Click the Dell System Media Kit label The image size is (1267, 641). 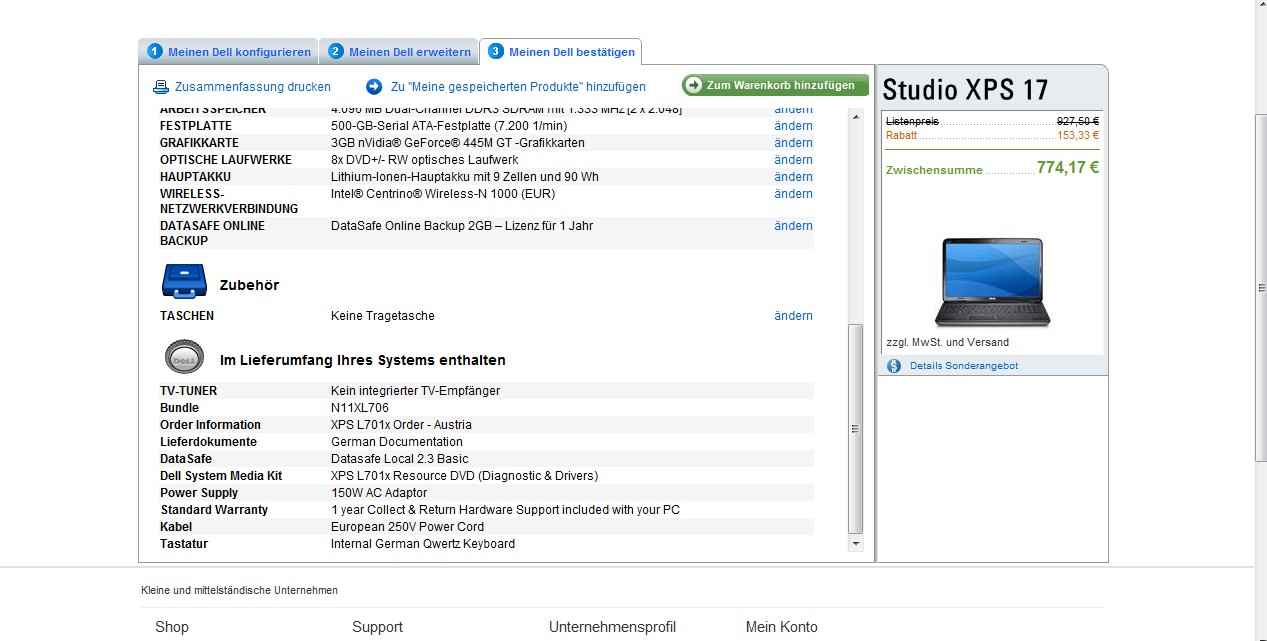221,476
